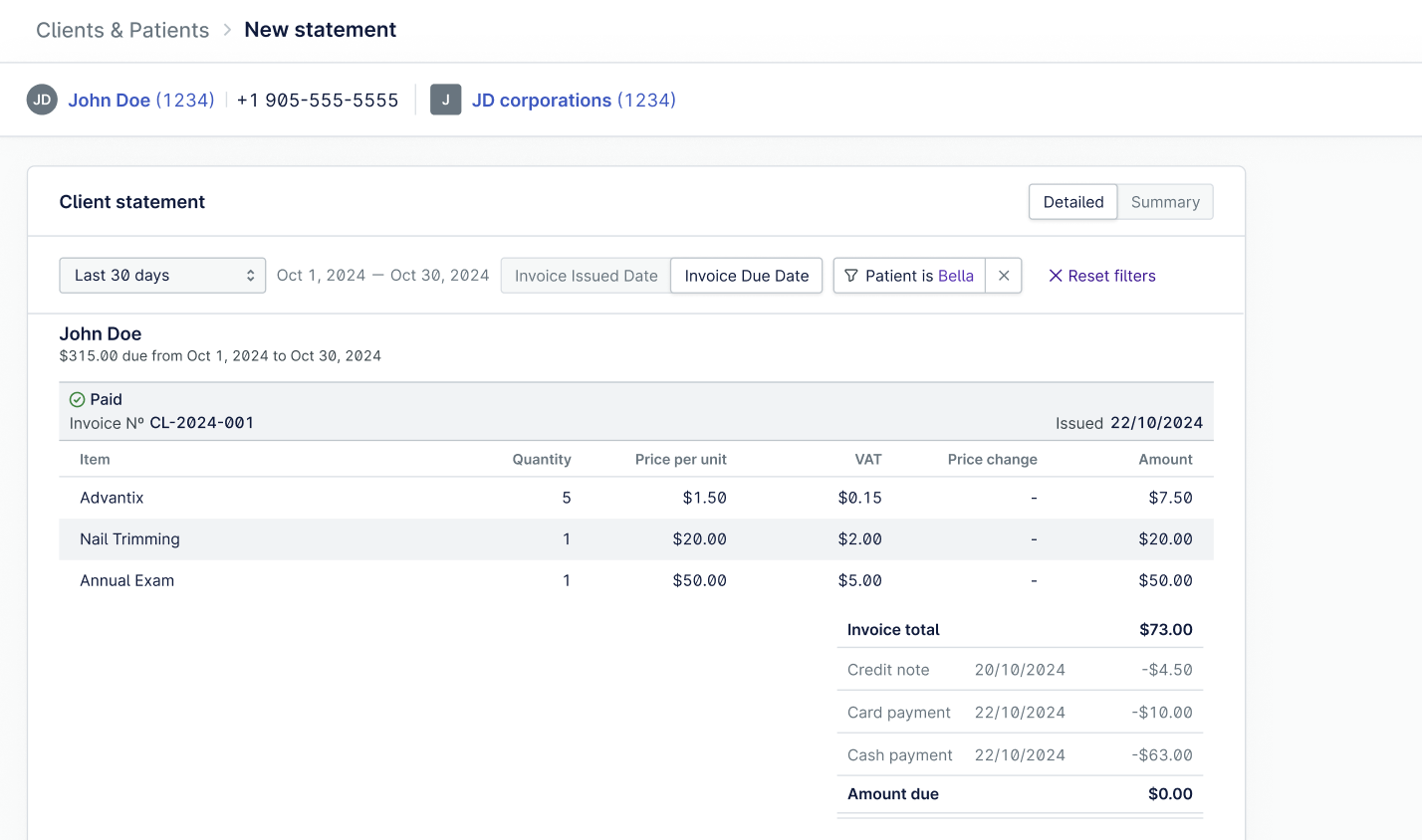Click the J avatar icon for JD corporations
This screenshot has width=1422, height=840.
point(445,100)
